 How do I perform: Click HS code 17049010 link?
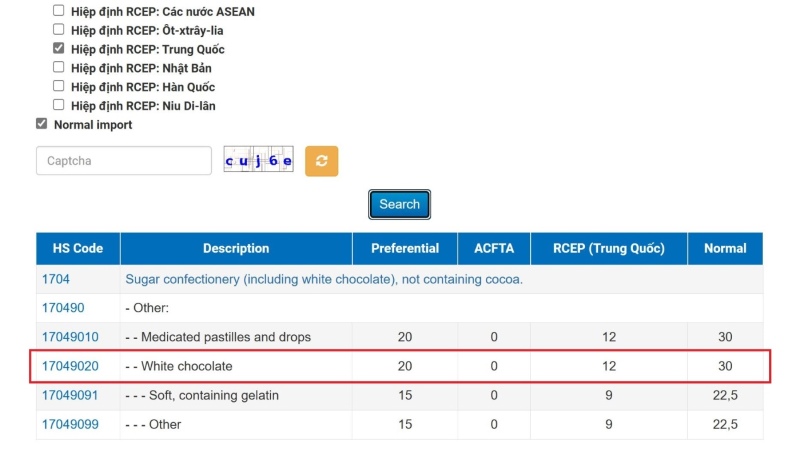[x=69, y=337]
